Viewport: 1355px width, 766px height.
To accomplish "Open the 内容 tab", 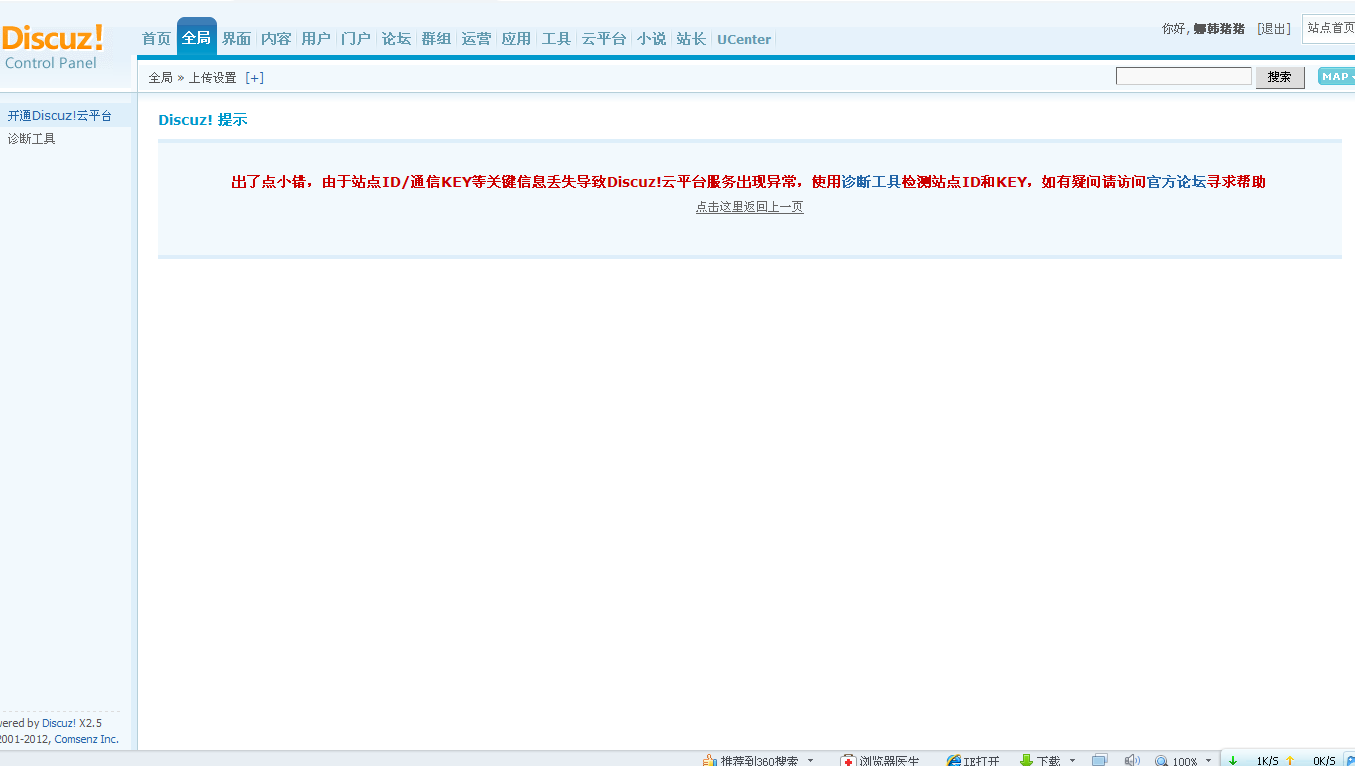I will tap(276, 39).
